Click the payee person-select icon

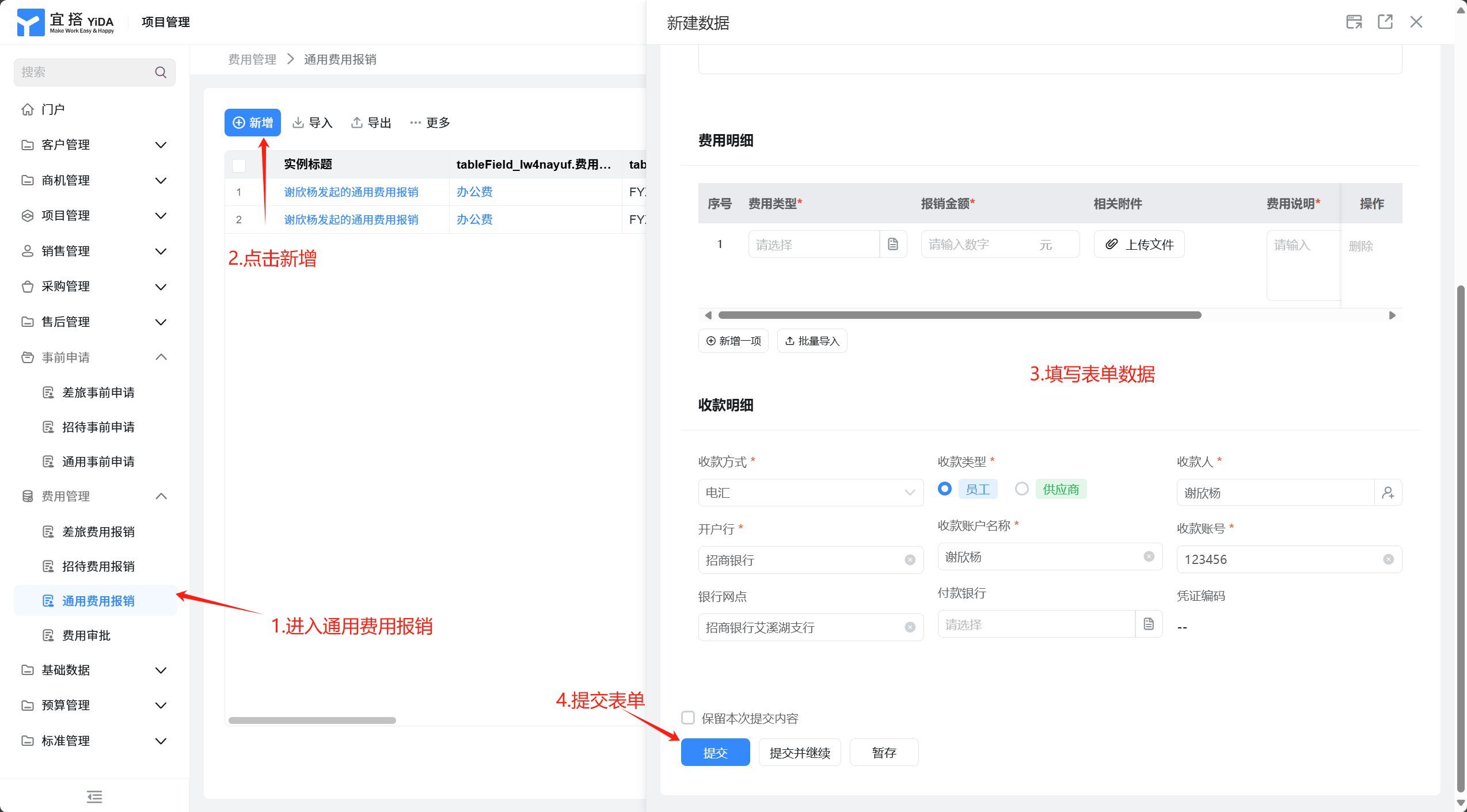(1388, 493)
